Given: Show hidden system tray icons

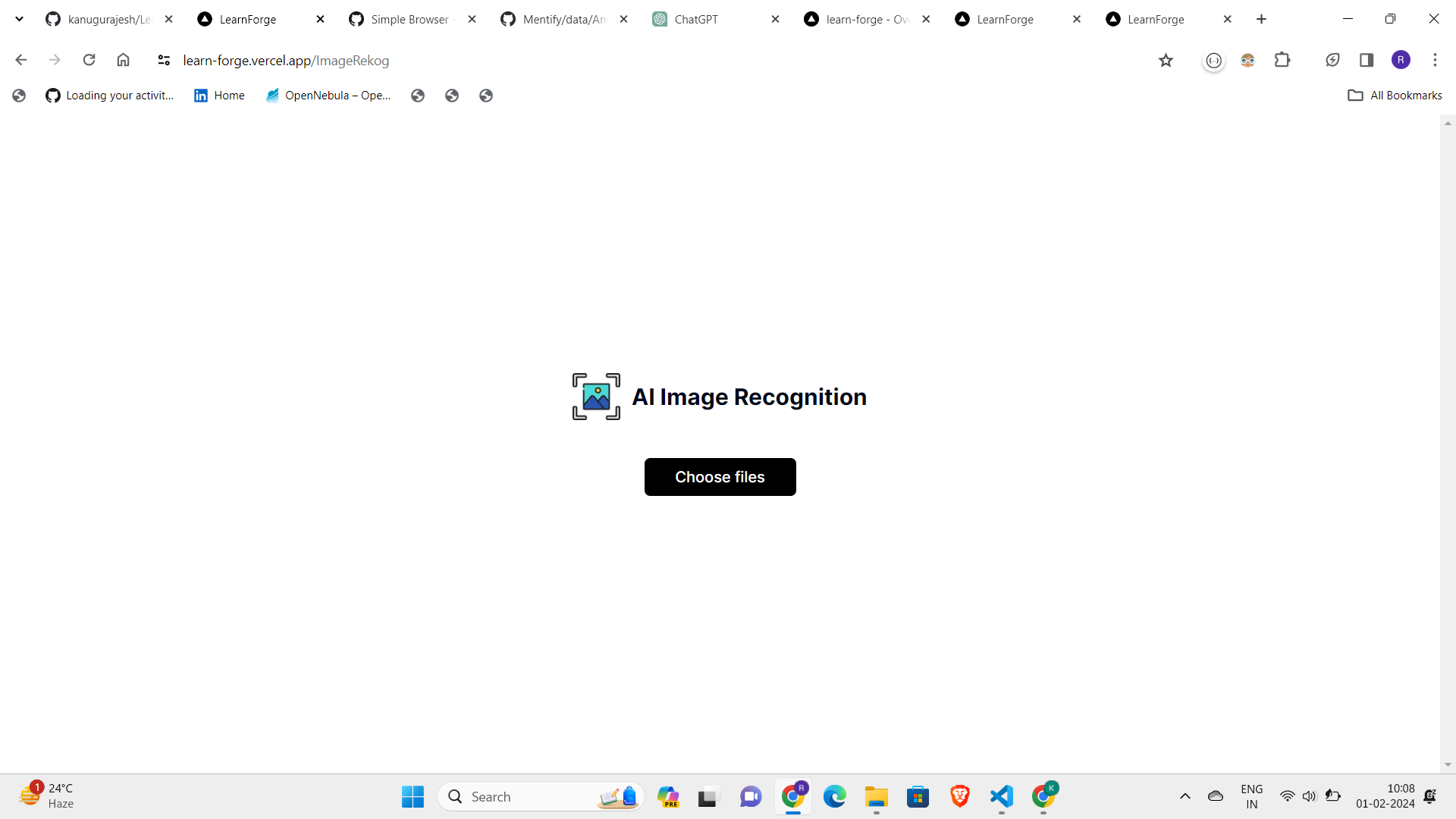Looking at the screenshot, I should (x=1185, y=796).
